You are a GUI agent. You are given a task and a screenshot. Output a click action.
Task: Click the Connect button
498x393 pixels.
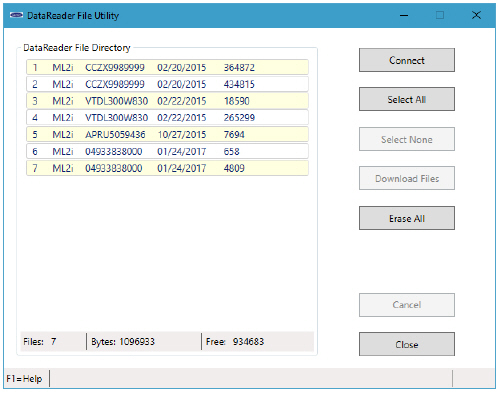[407, 60]
